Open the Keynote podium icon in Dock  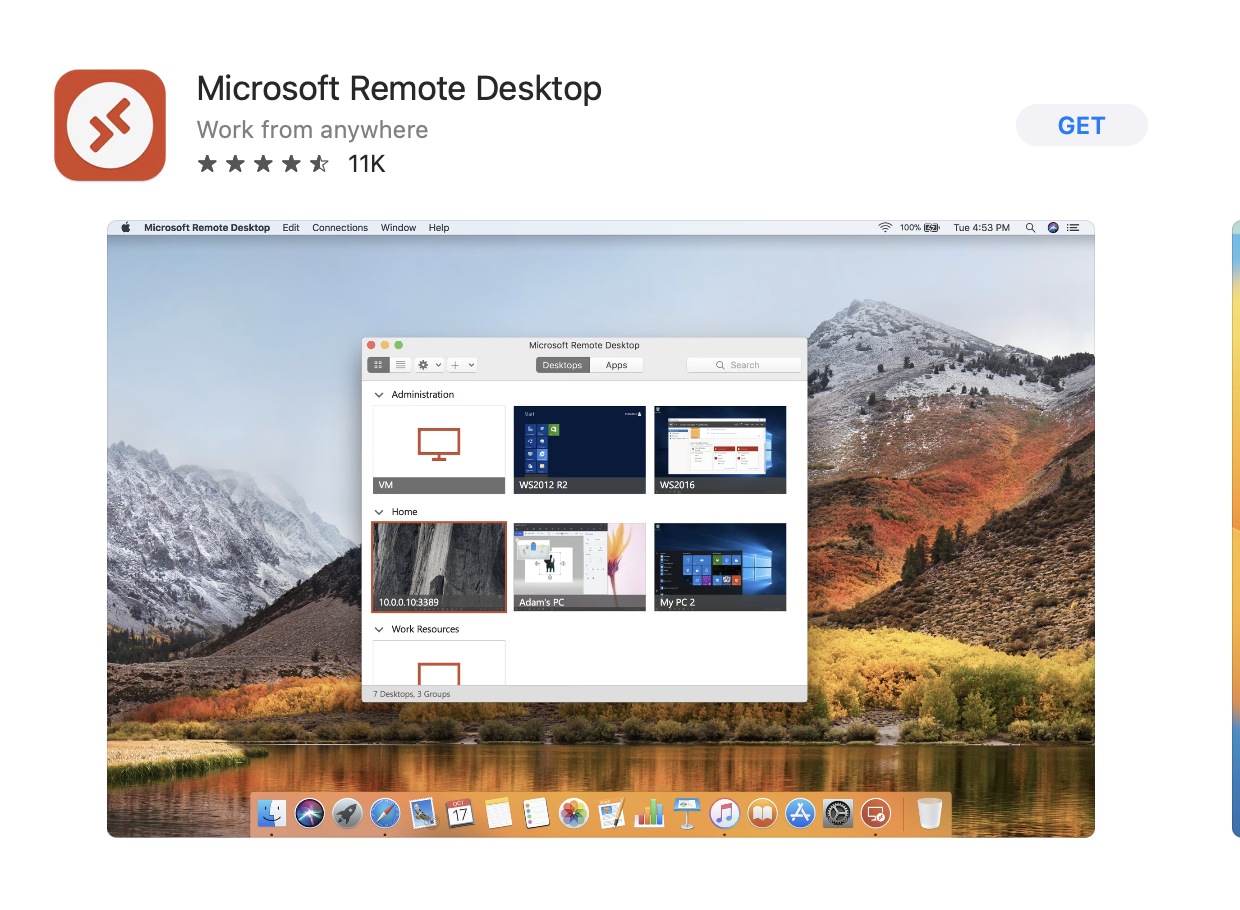coord(686,812)
